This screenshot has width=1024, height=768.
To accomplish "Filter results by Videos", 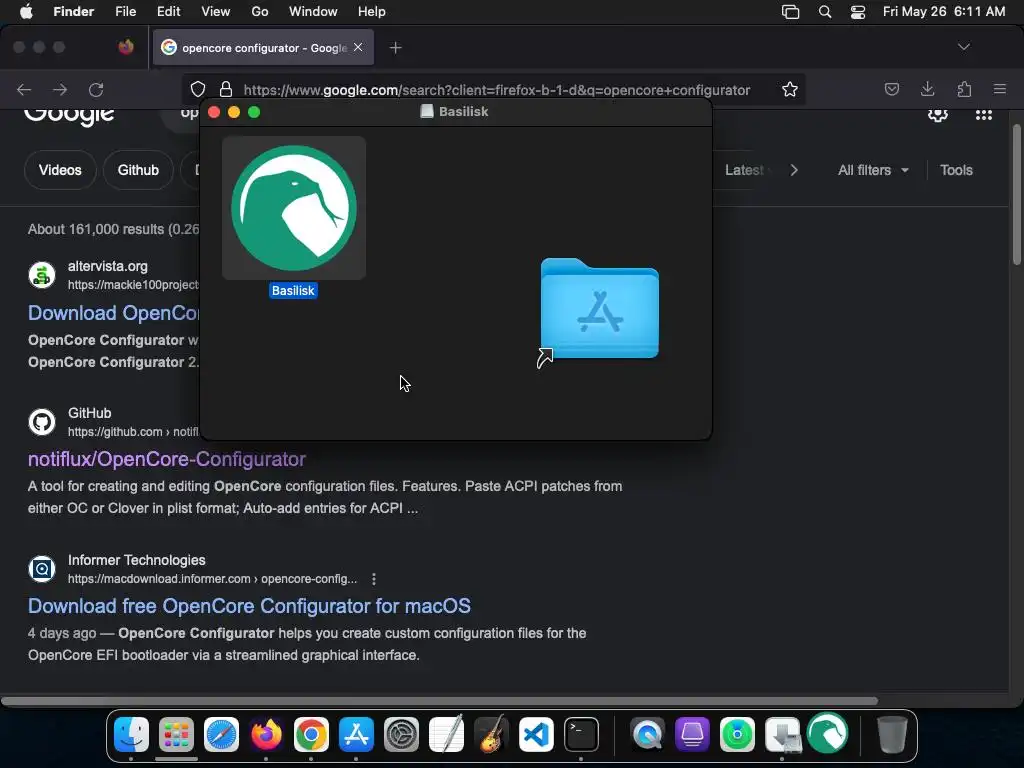I will 60,170.
